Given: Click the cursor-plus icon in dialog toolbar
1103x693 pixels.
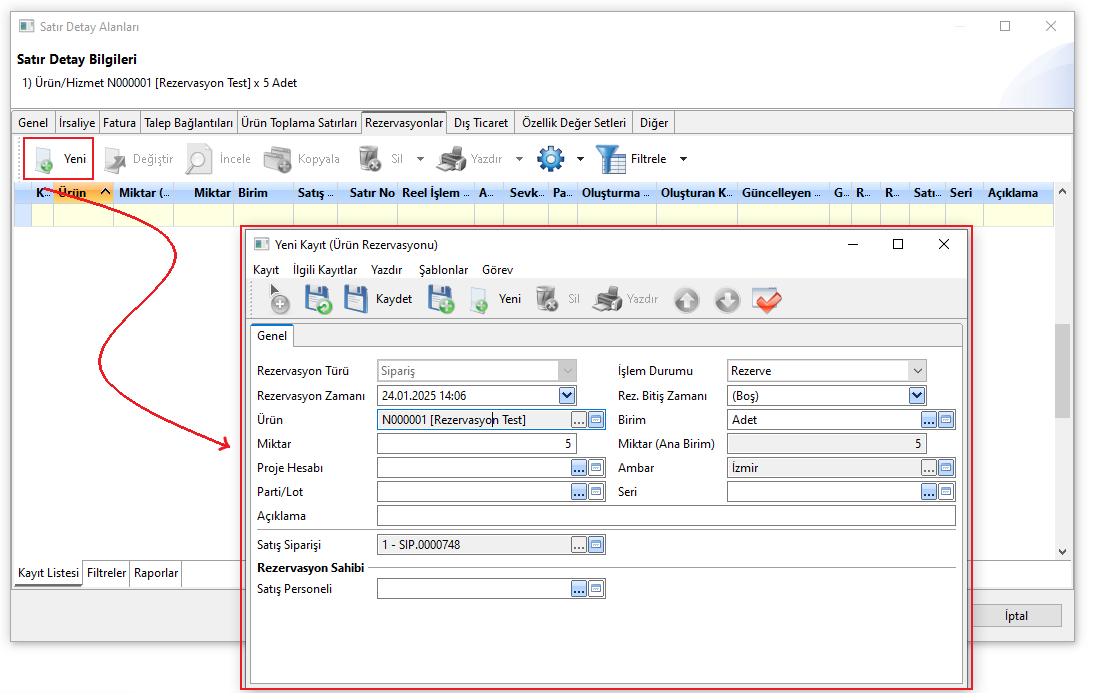Looking at the screenshot, I should point(278,299).
